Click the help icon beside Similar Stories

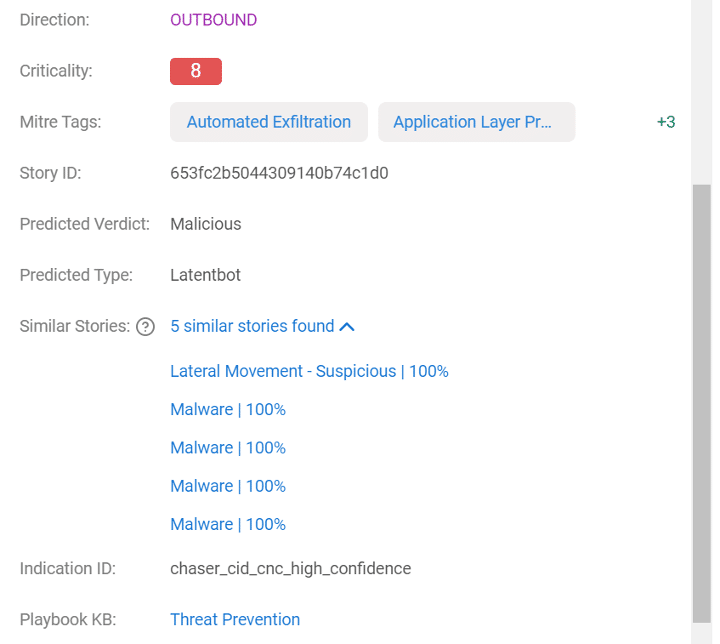(146, 327)
